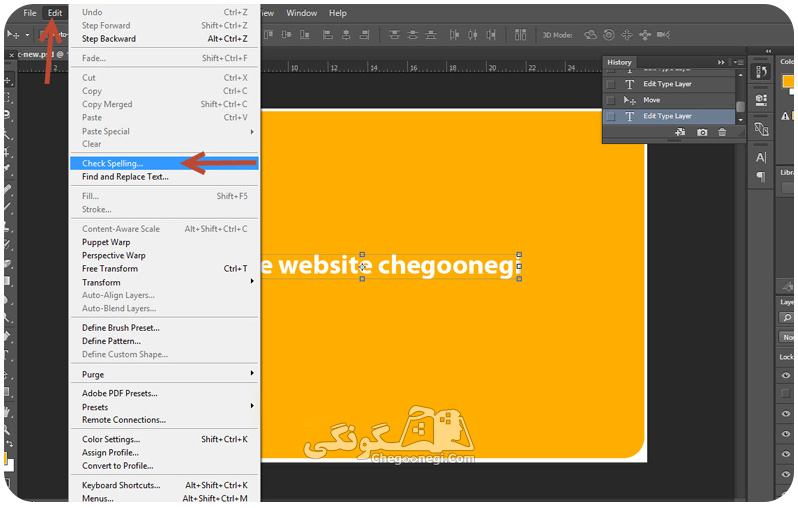Open the Window menu
The height and width of the screenshot is (508, 798).
301,13
